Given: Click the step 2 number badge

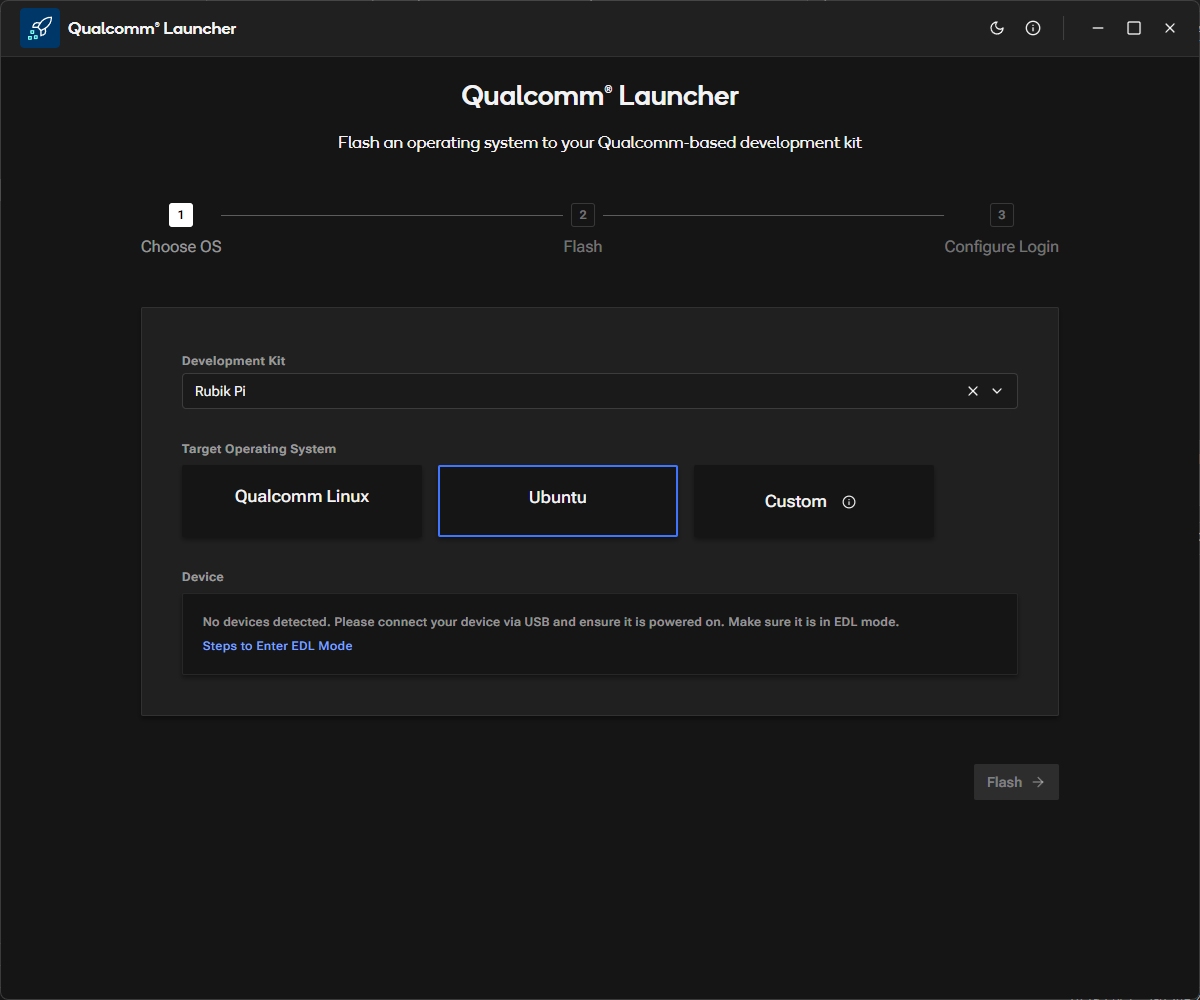Looking at the screenshot, I should click(583, 215).
